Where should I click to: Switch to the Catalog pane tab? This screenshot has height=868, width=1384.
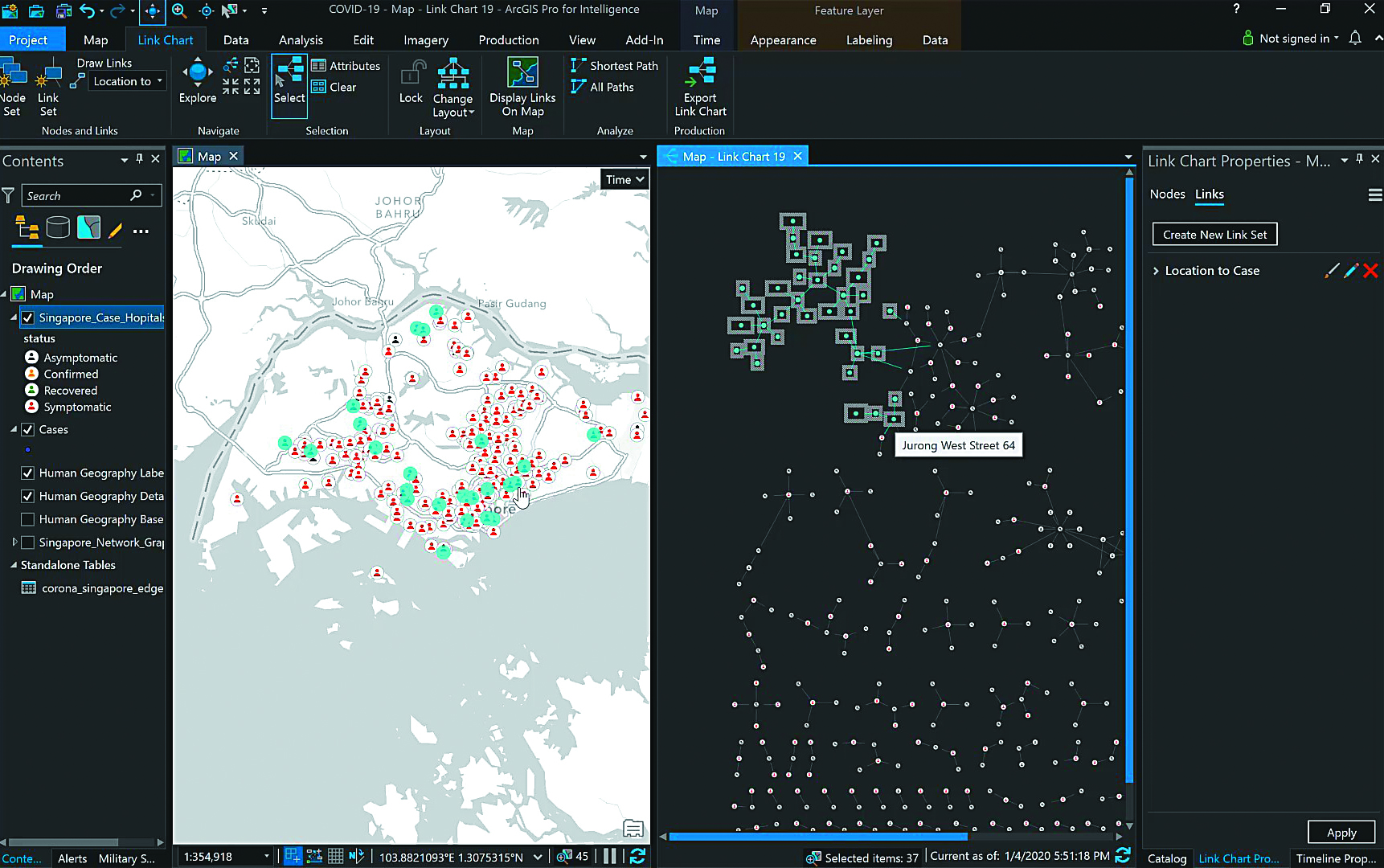tap(1167, 858)
